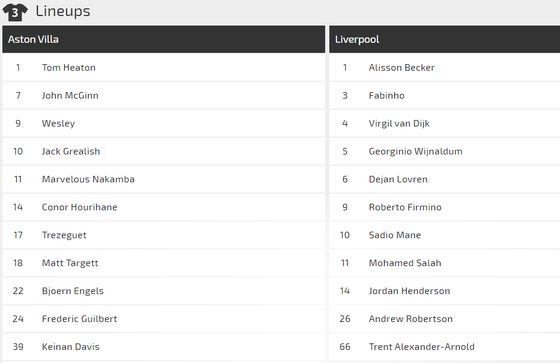Screen dimensions: 560x363
Task: Select the Liverpool team header
Action: (445, 39)
